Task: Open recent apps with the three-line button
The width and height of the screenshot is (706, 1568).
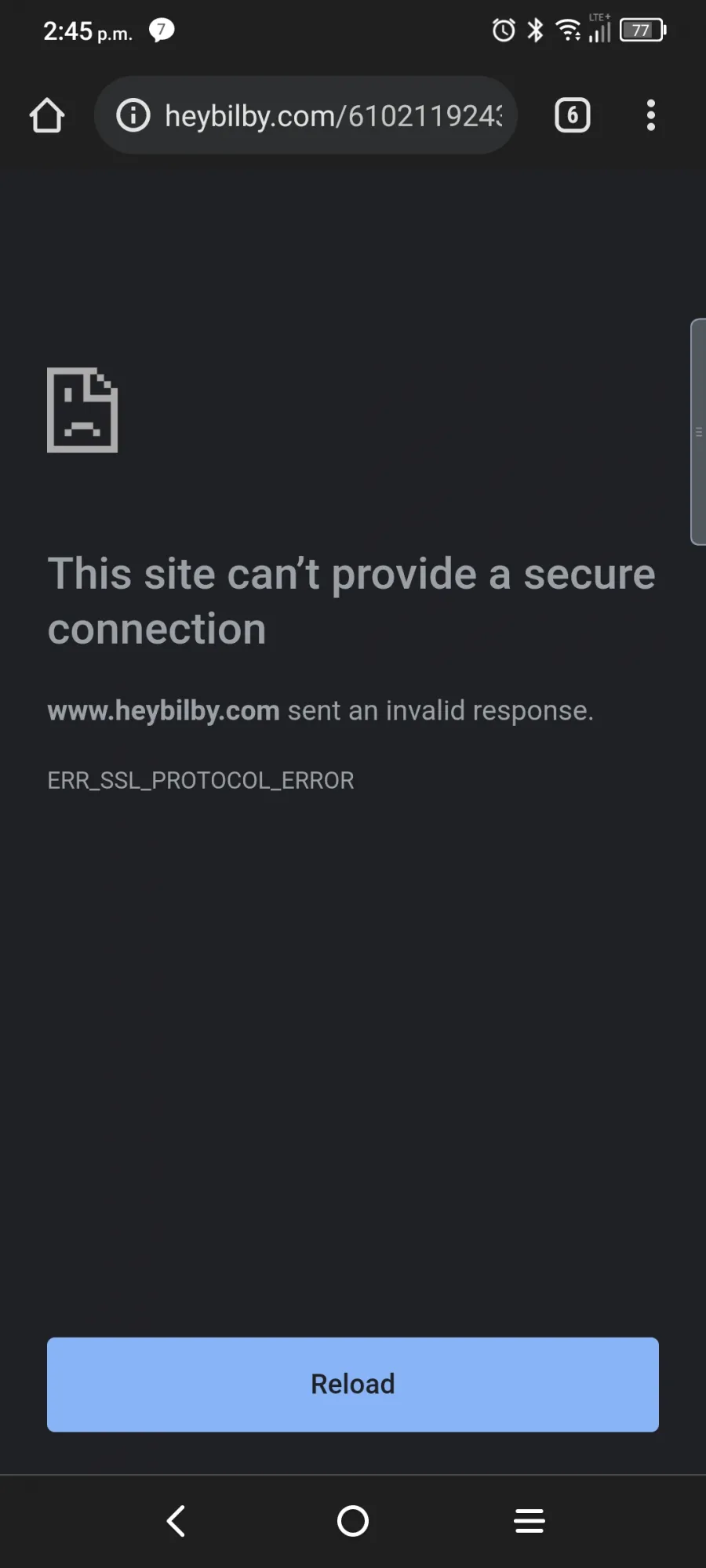Action: click(529, 1521)
